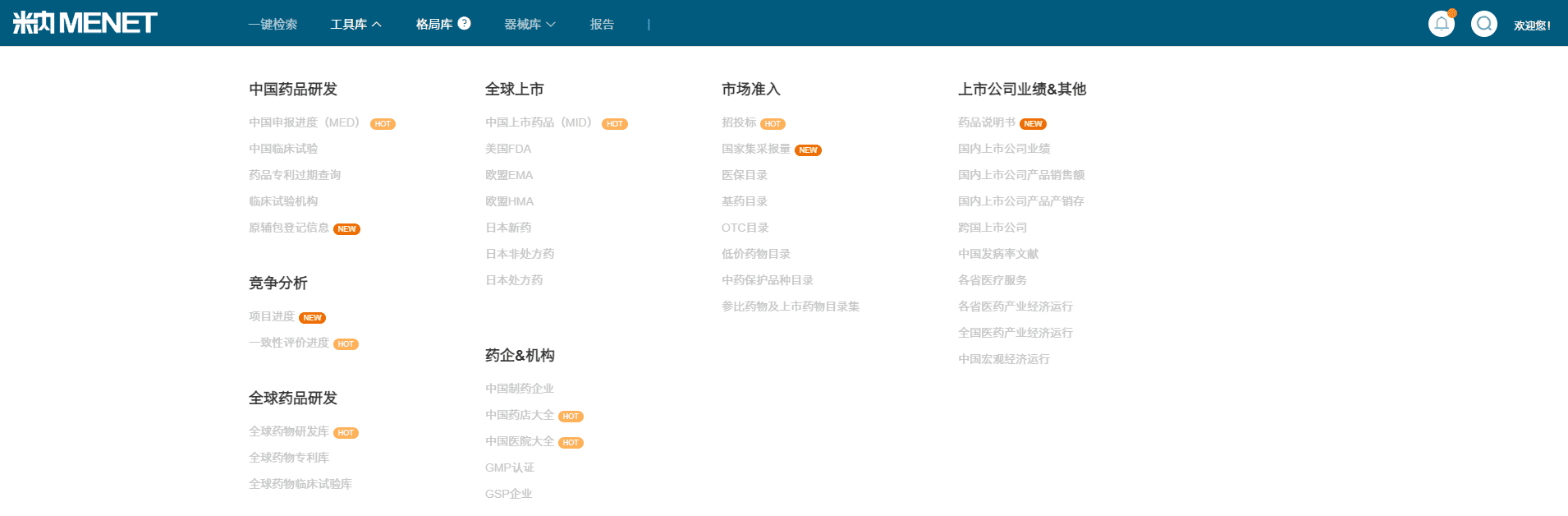Screen dimensions: 1568x516
Task: Open 参比药物及上市药物目录集
Action: tap(791, 306)
